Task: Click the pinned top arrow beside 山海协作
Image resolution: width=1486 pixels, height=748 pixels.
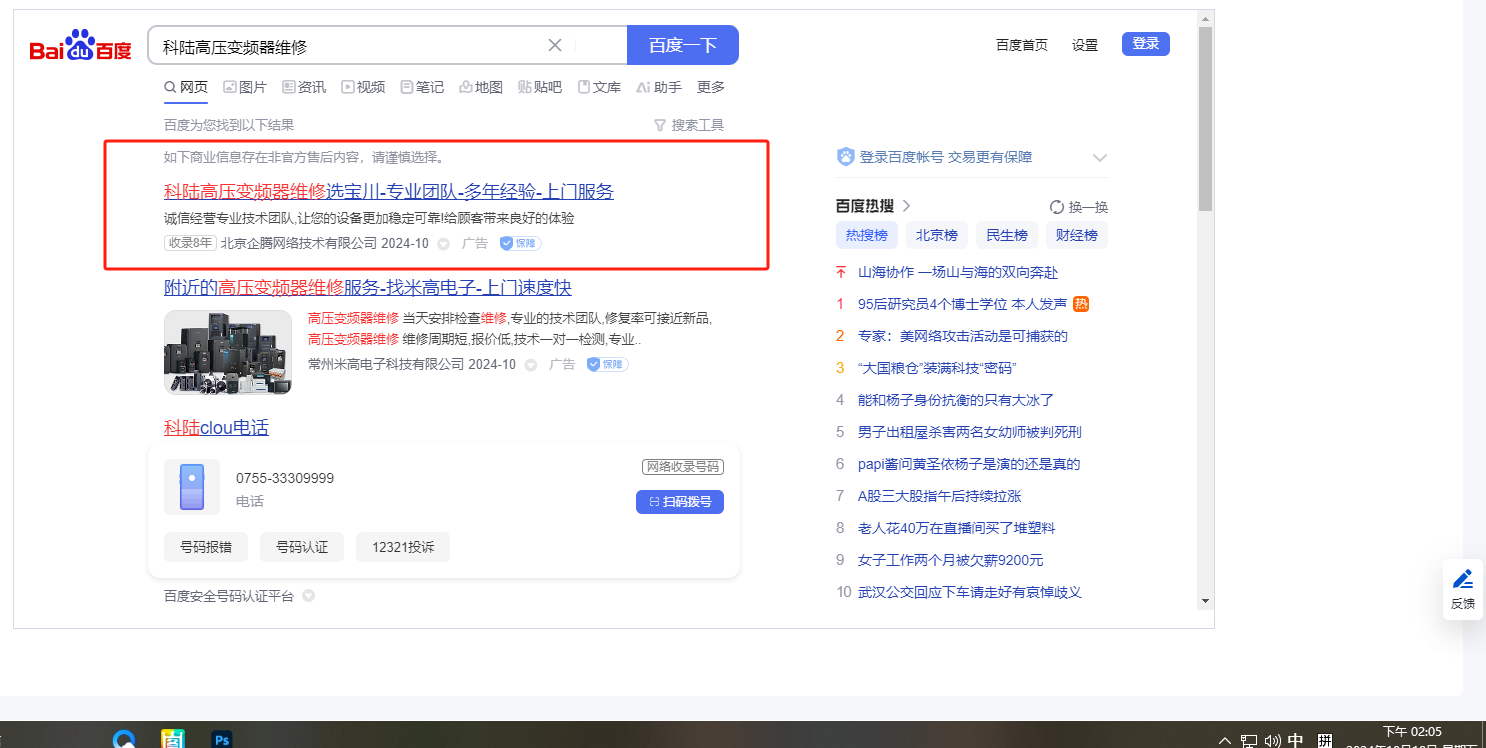Action: point(841,272)
